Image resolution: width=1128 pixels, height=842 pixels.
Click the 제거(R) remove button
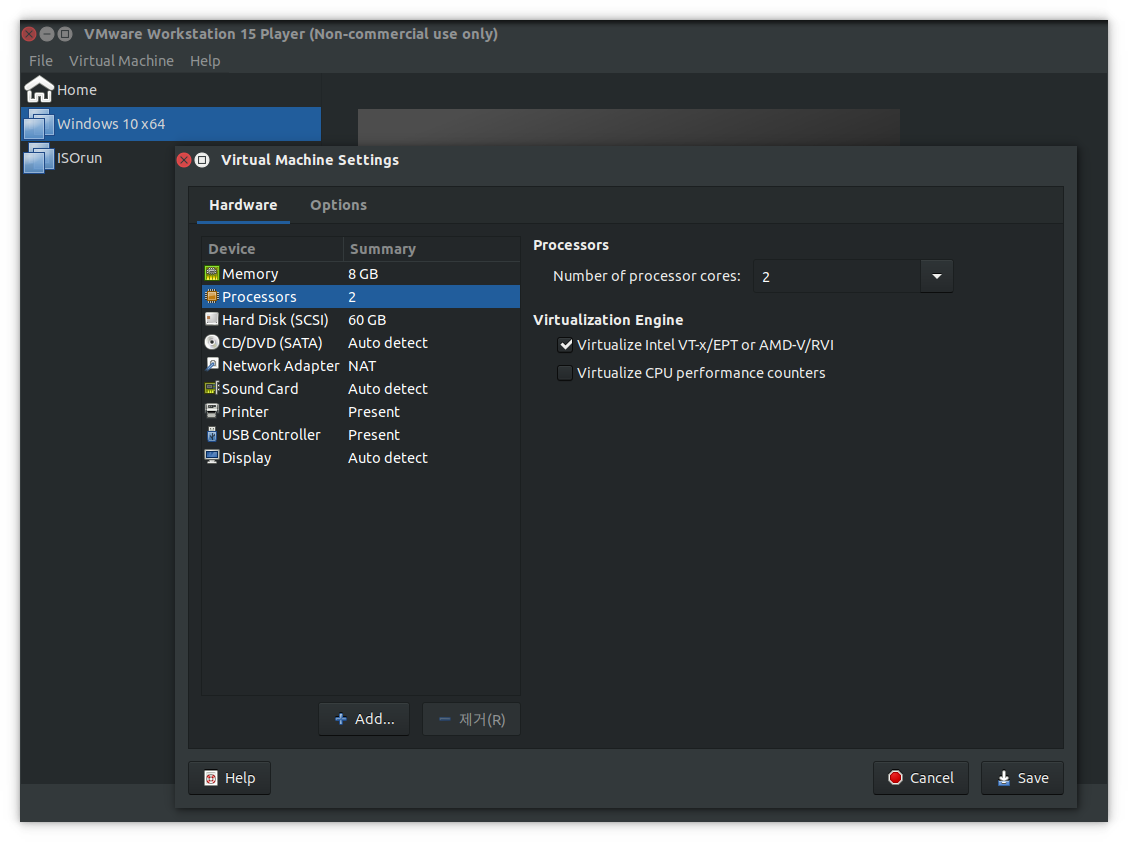(471, 719)
